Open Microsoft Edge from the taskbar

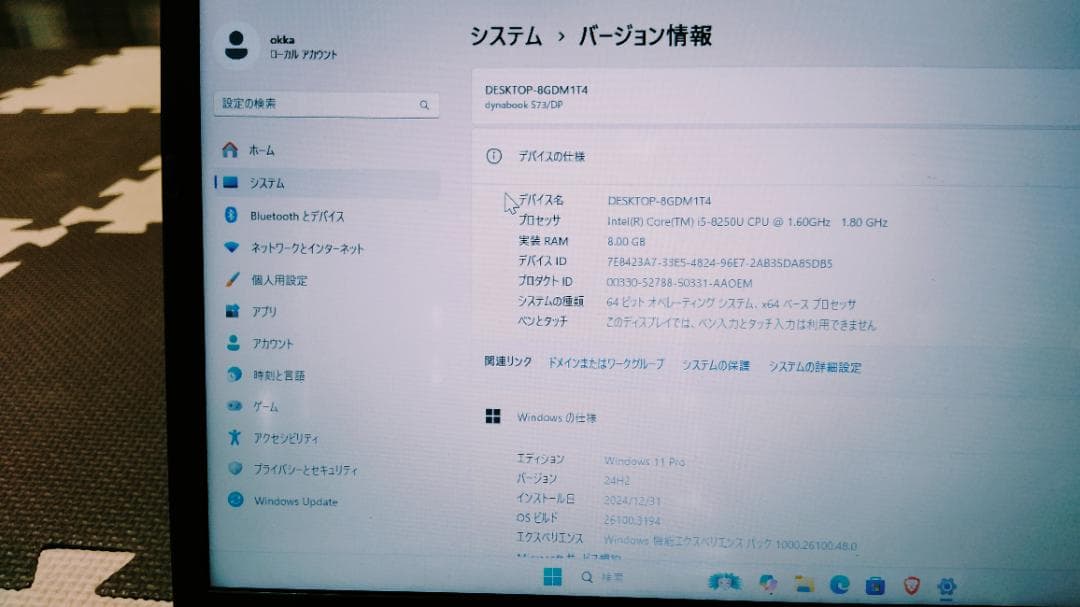(839, 582)
